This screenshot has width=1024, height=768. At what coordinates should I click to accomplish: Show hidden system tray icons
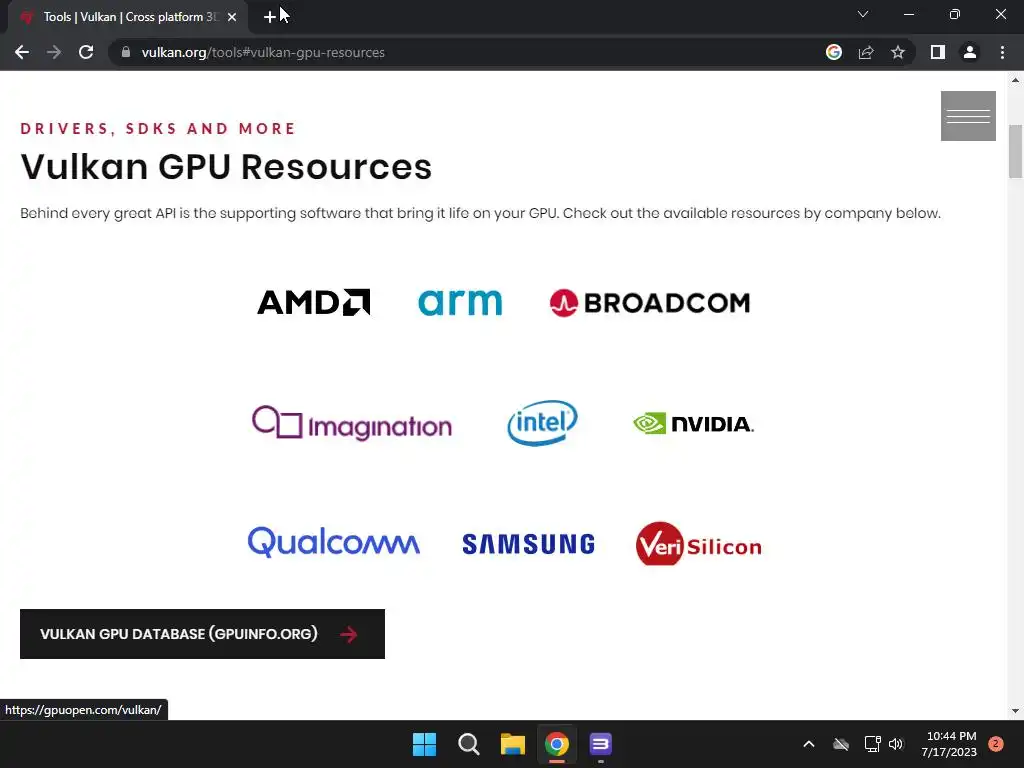808,744
